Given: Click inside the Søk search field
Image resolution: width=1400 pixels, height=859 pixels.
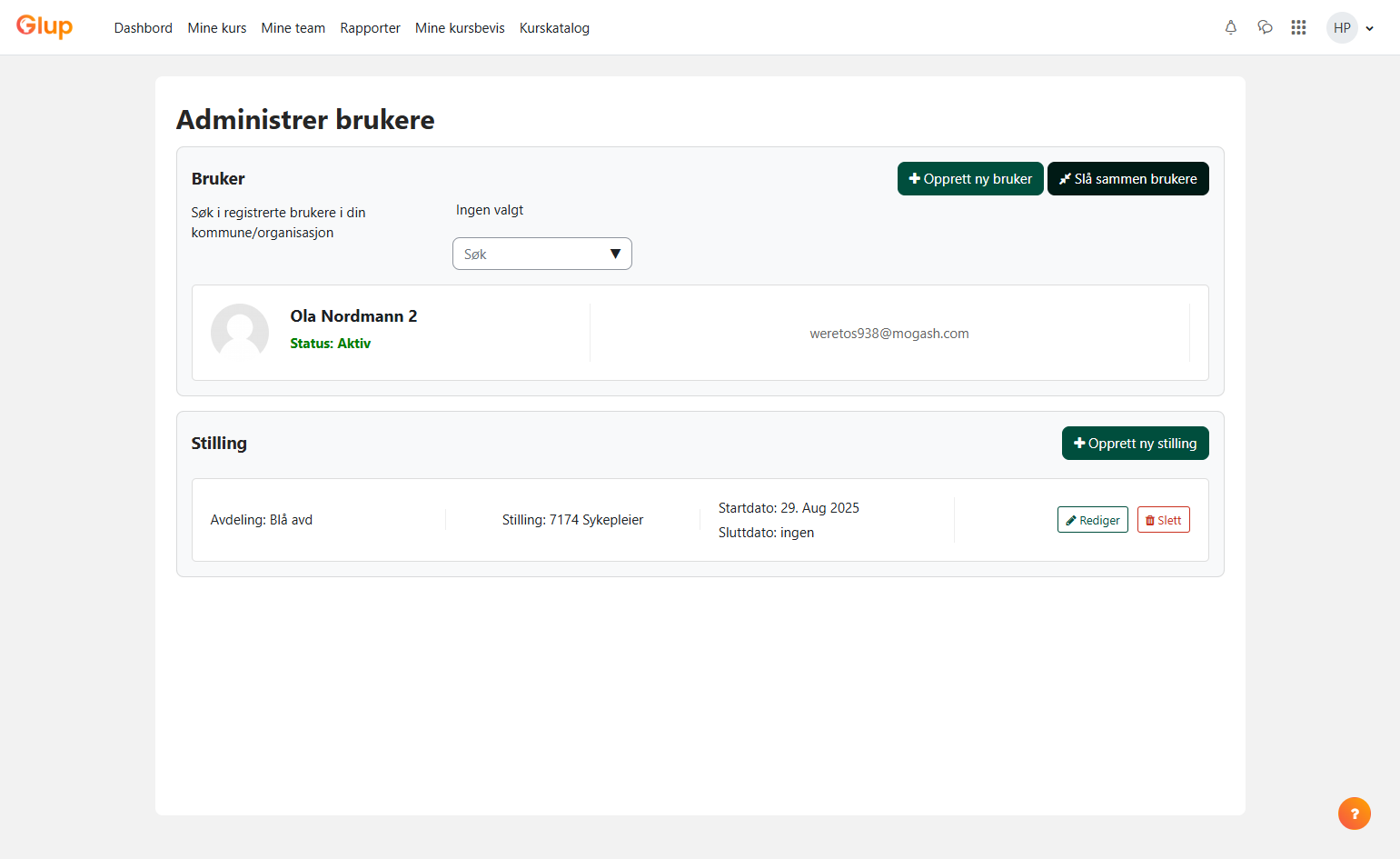Looking at the screenshot, I should point(542,254).
